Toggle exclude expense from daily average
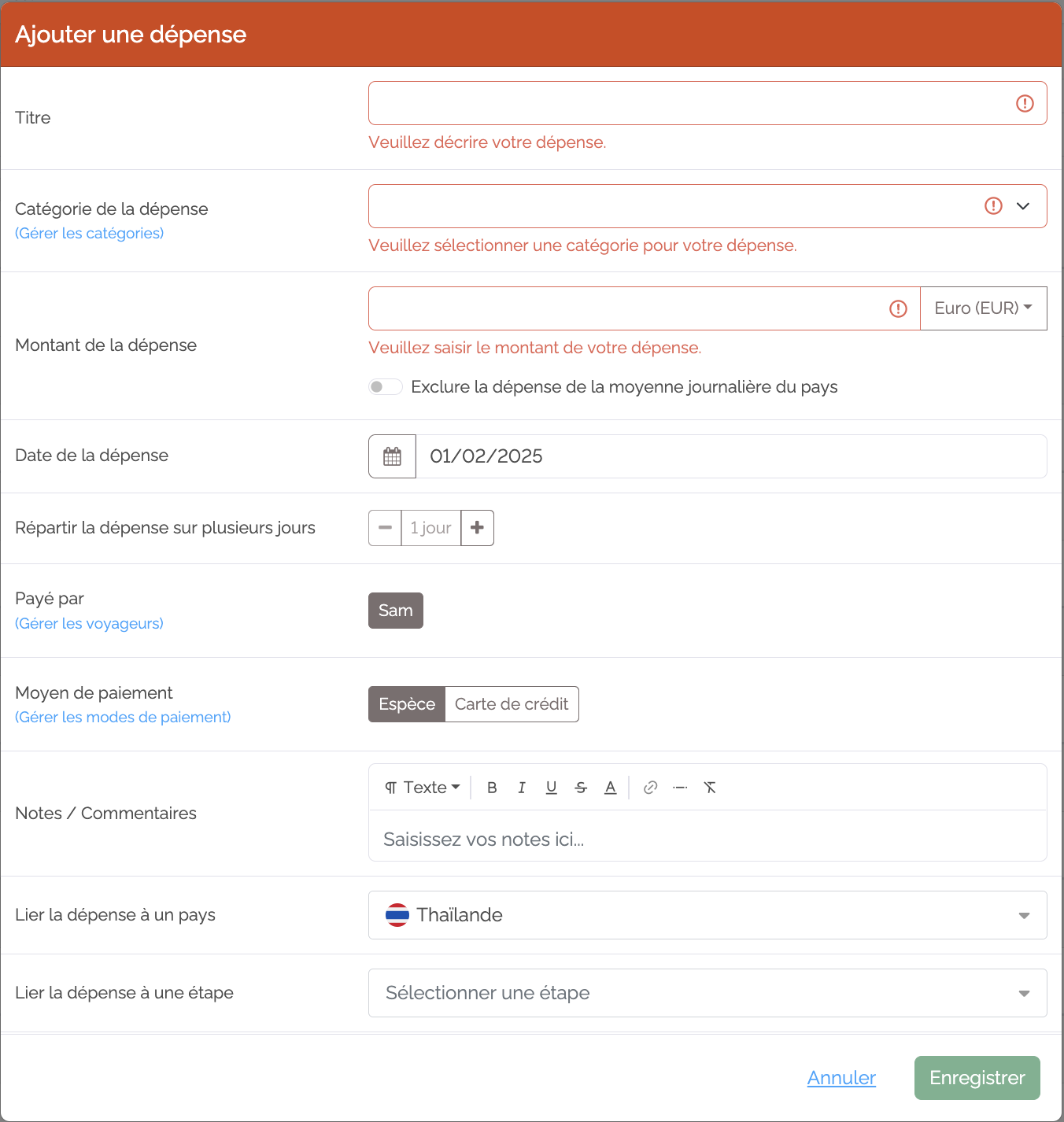Screen dimensions: 1064x1122 pyautogui.click(x=386, y=387)
